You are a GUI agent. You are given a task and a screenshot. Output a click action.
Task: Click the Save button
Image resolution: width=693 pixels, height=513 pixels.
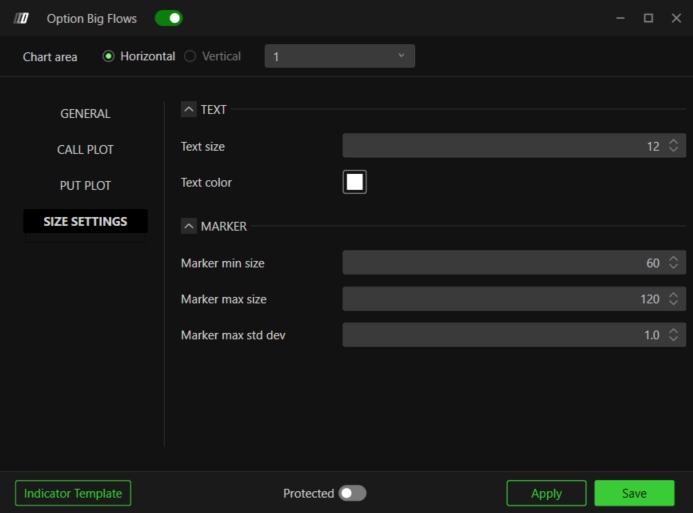634,493
